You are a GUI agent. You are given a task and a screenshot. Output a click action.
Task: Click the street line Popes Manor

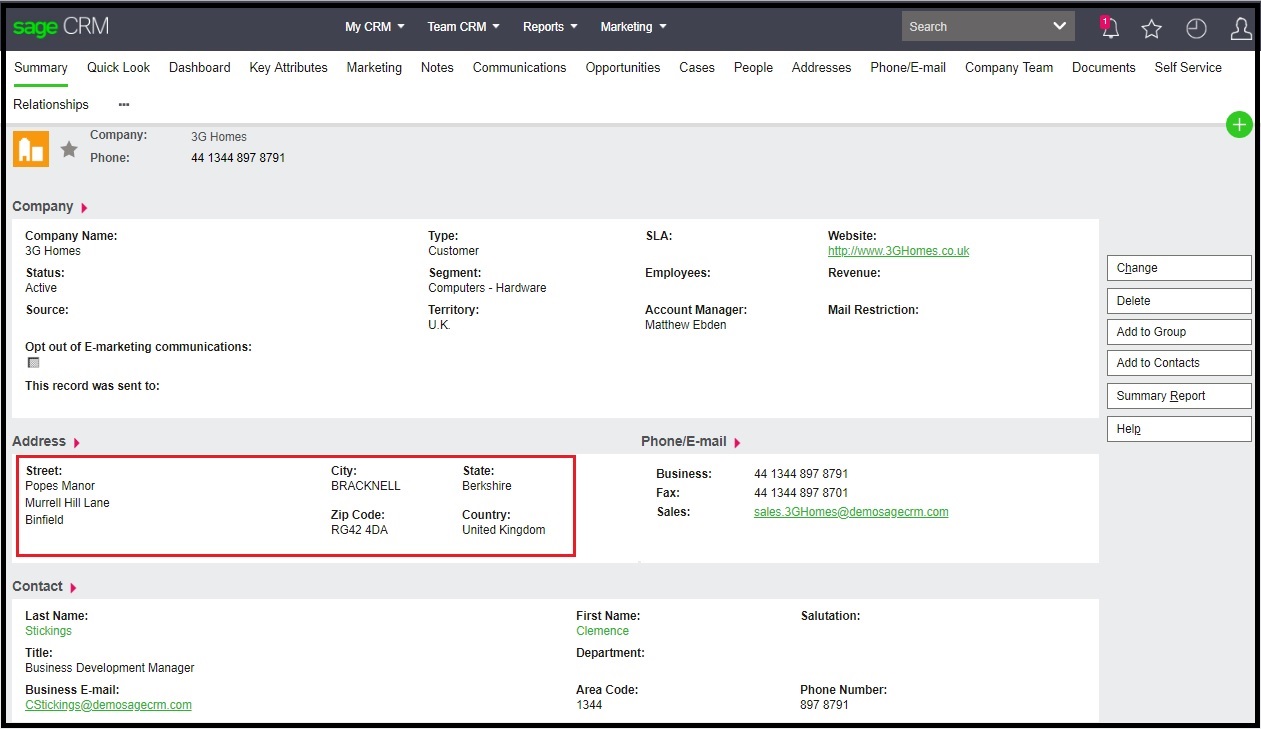pos(60,486)
